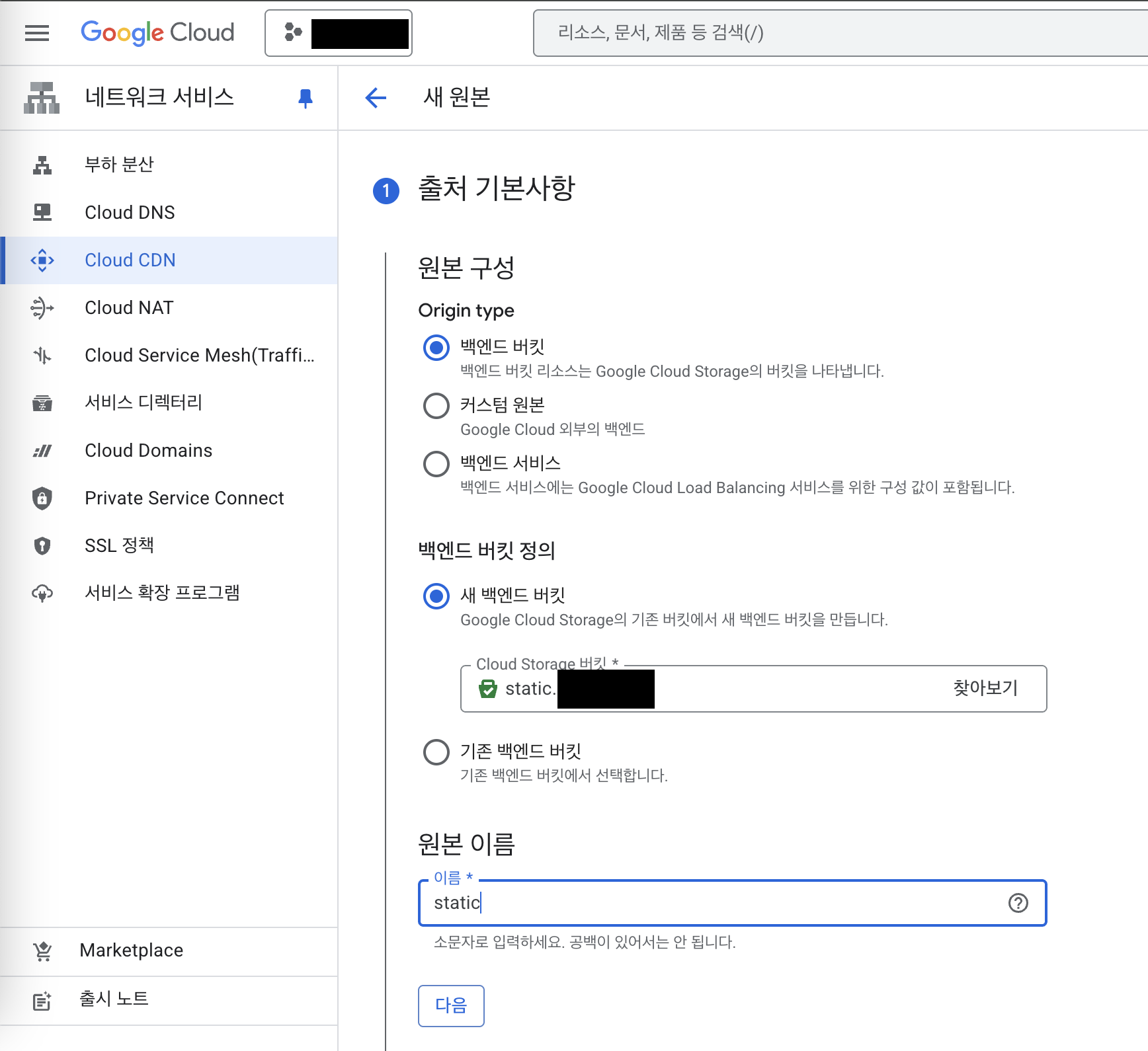Click the 이름 text input field

click(x=714, y=903)
